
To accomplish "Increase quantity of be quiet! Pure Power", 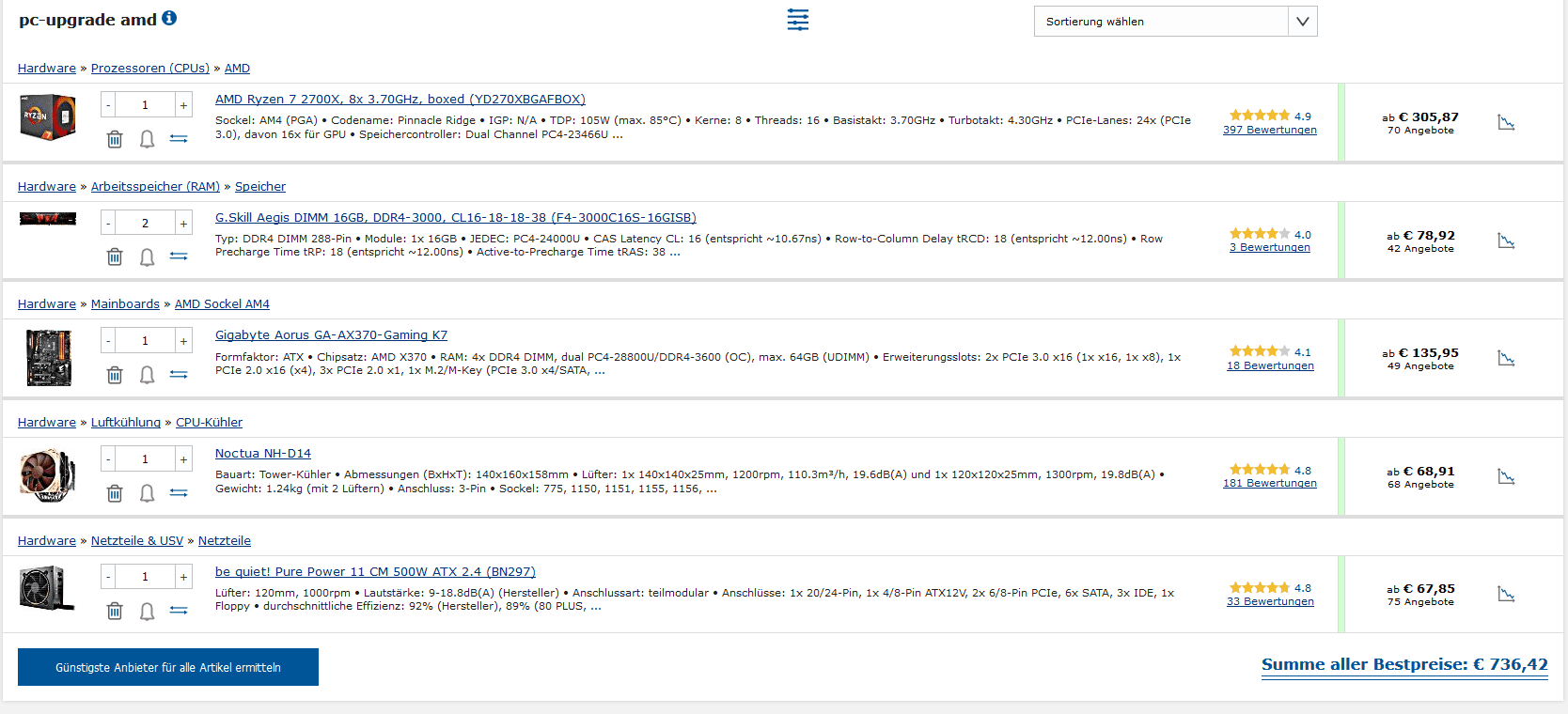I will [183, 577].
